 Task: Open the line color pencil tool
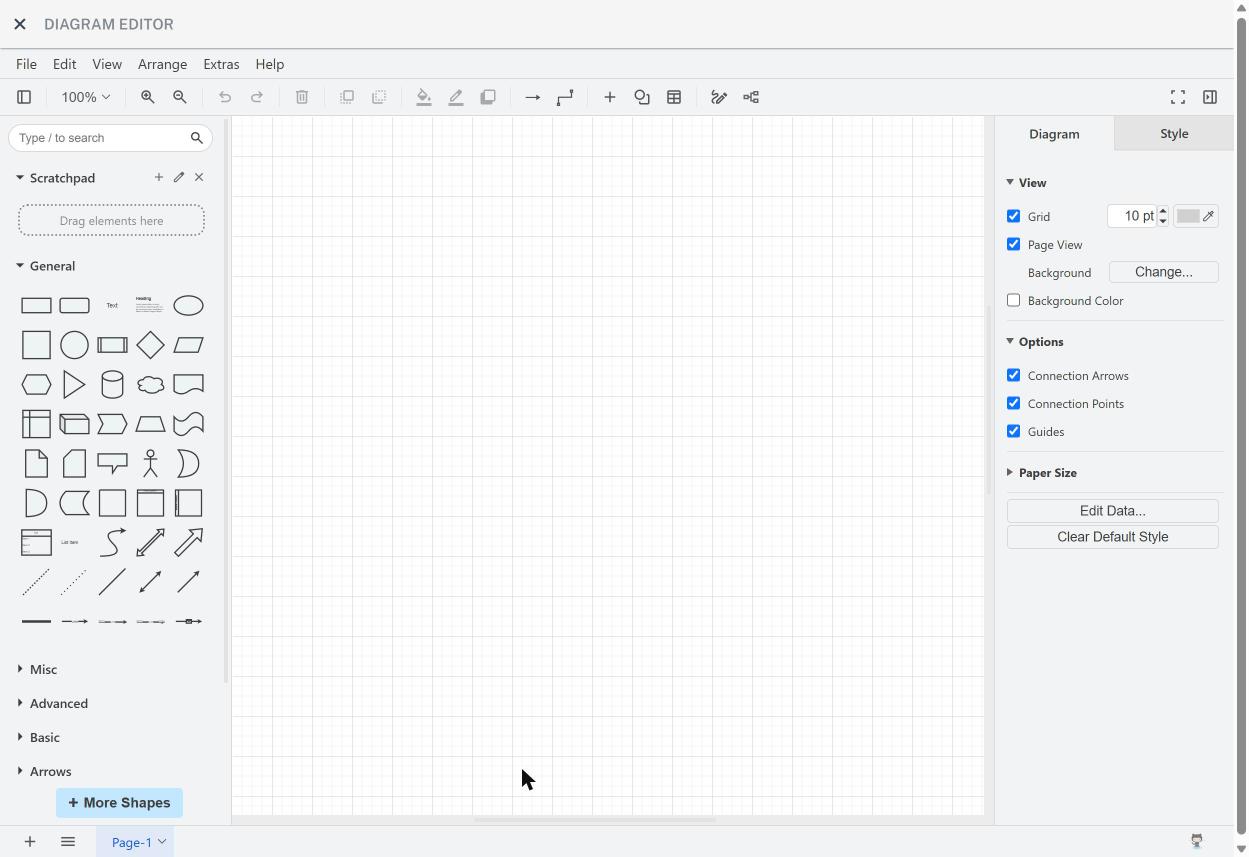click(456, 97)
